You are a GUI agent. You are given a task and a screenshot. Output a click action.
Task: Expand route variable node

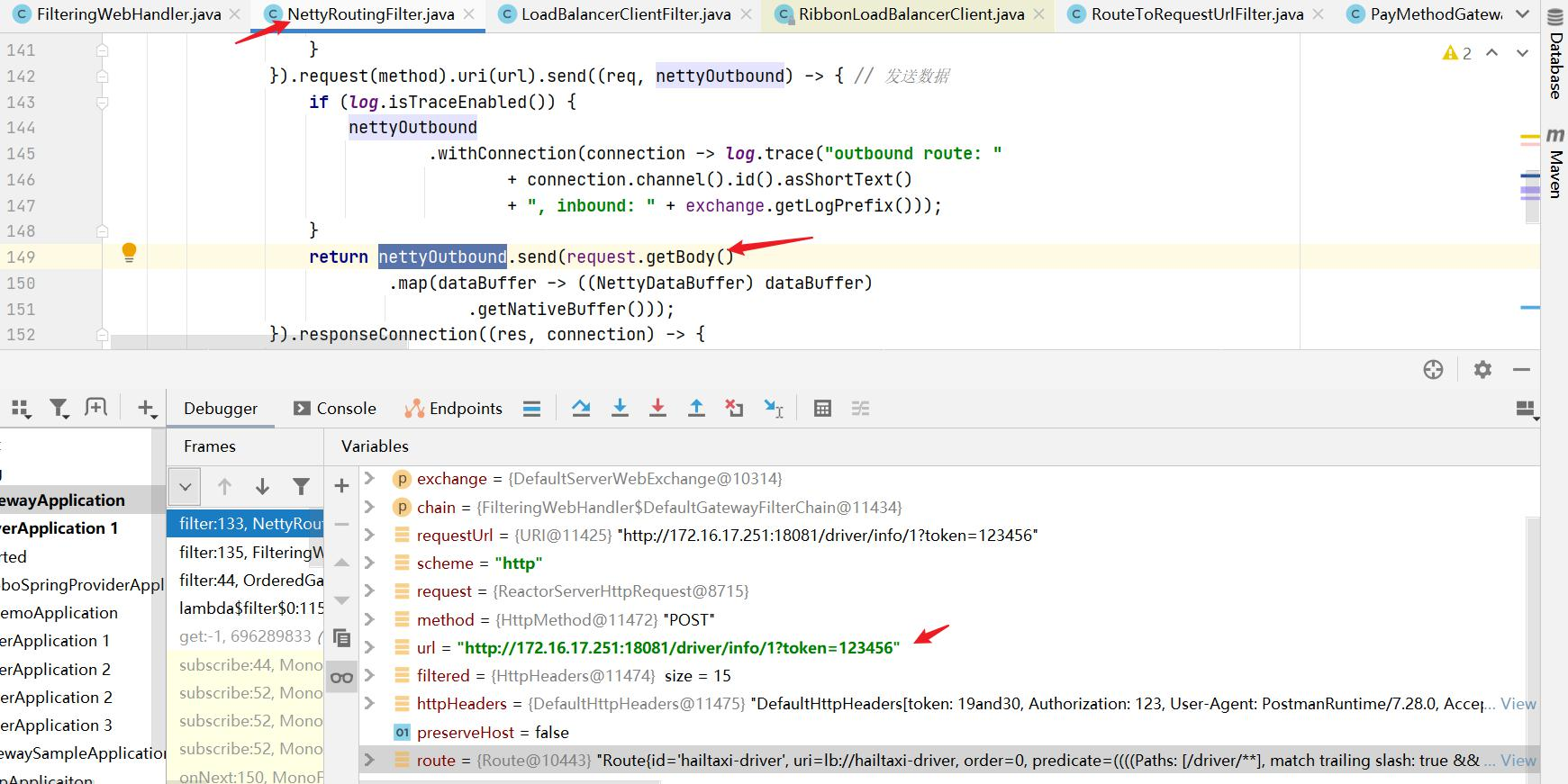coord(369,760)
